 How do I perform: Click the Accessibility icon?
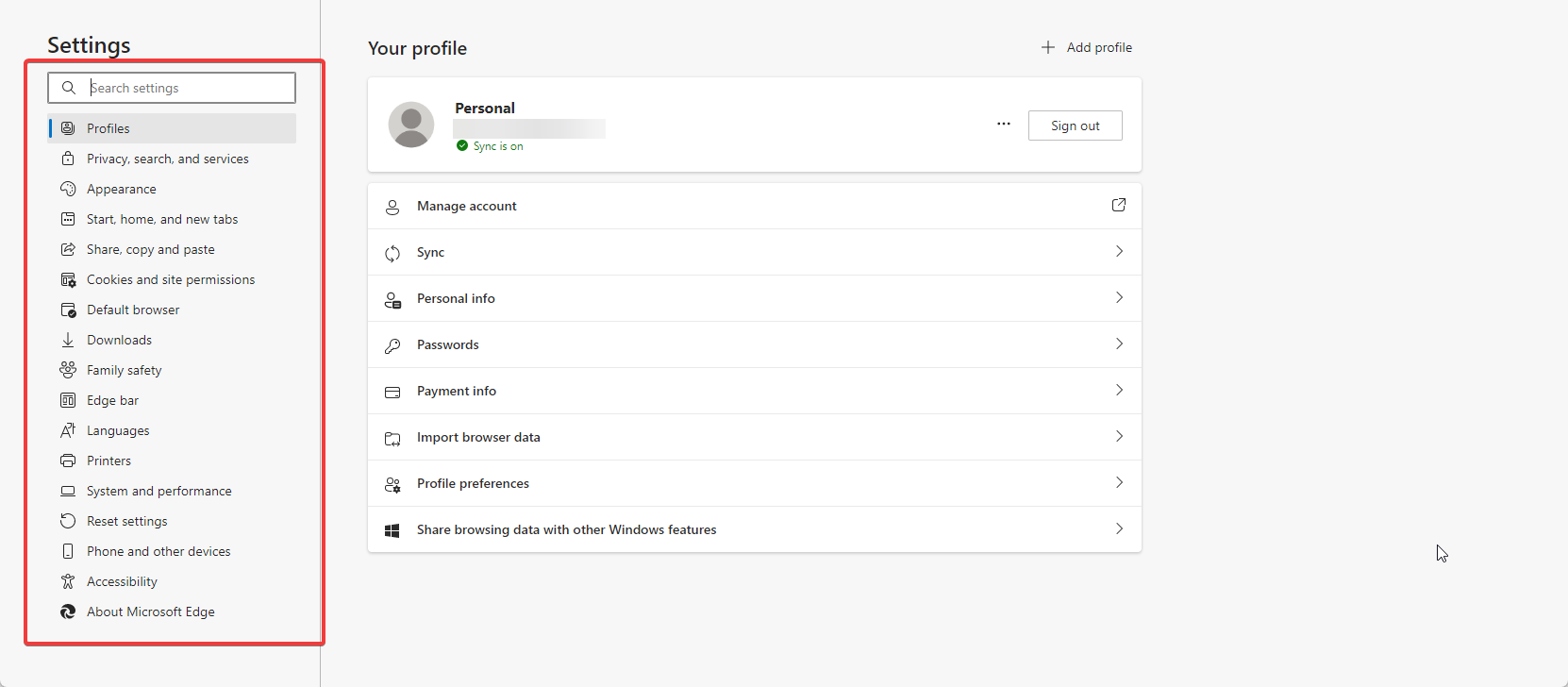pos(68,581)
